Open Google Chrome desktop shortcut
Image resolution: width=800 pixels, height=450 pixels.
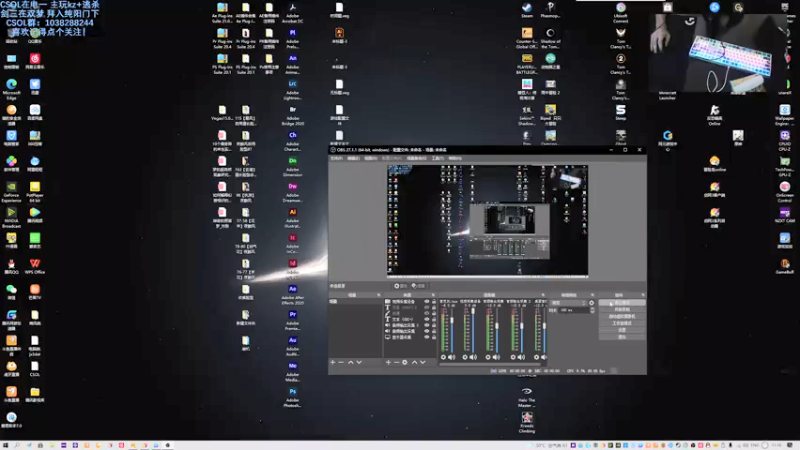[x=667, y=135]
